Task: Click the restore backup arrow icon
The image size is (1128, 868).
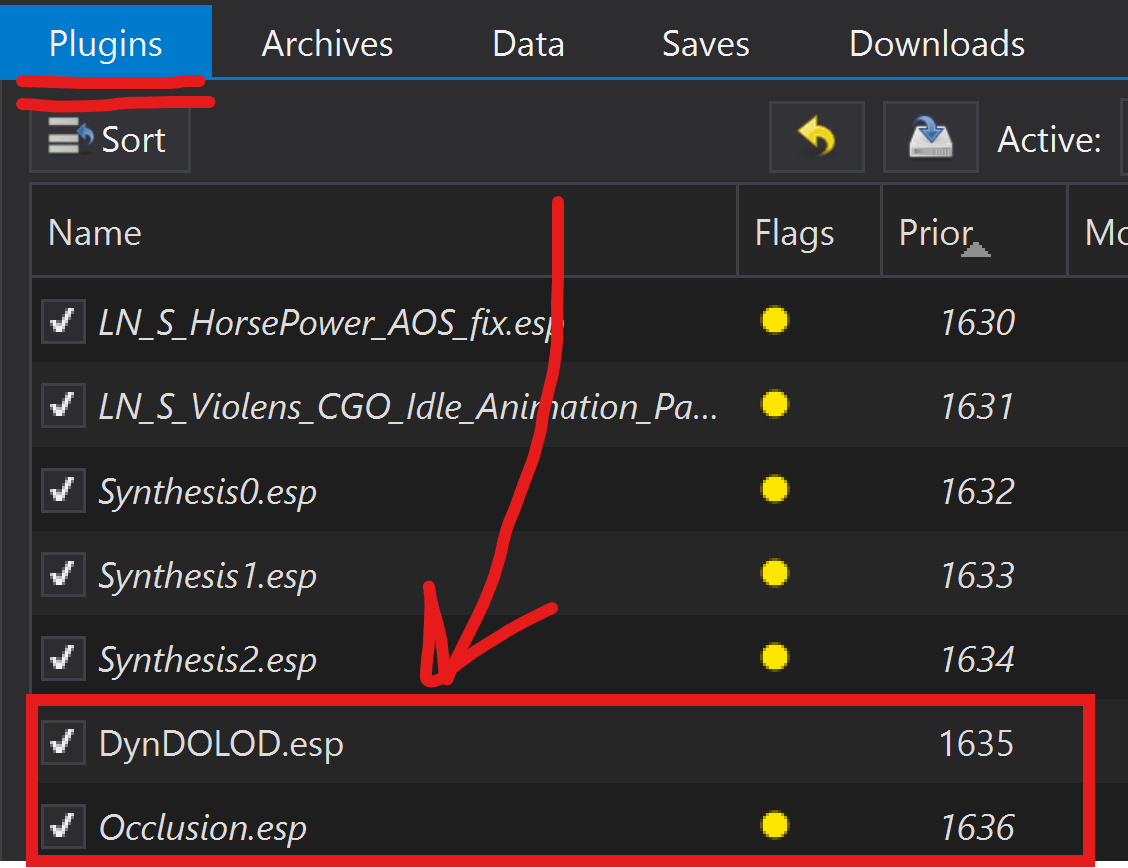Action: pos(816,138)
